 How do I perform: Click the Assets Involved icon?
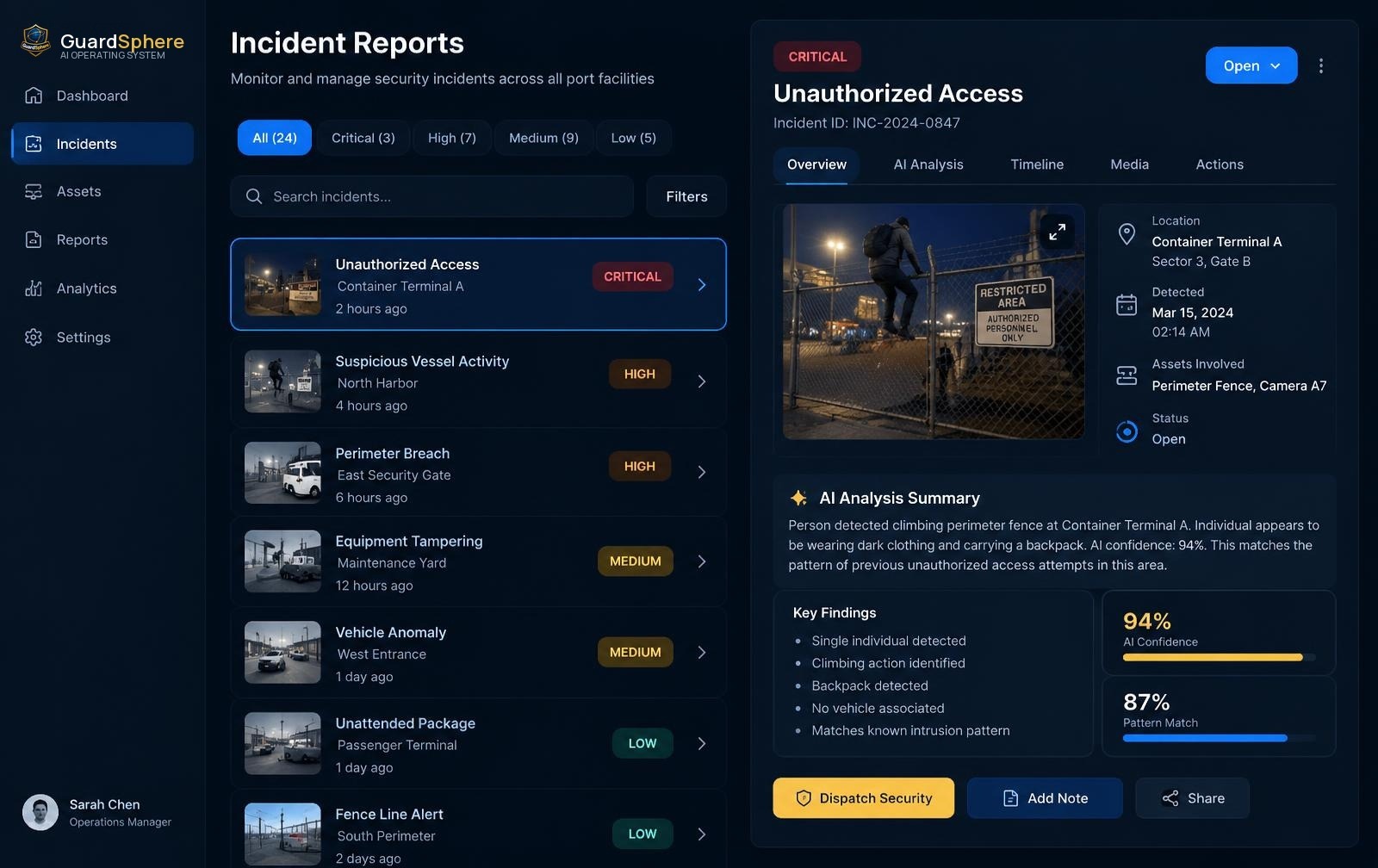(x=1127, y=375)
